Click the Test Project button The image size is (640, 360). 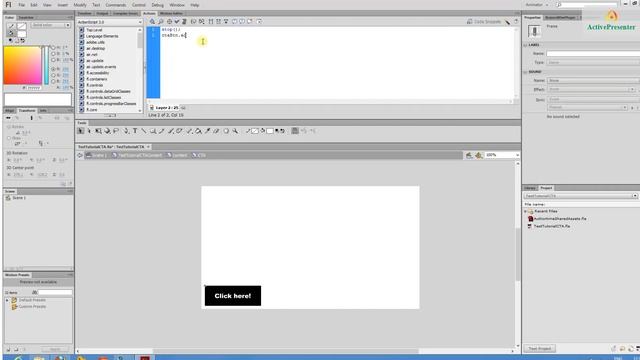tap(540, 349)
